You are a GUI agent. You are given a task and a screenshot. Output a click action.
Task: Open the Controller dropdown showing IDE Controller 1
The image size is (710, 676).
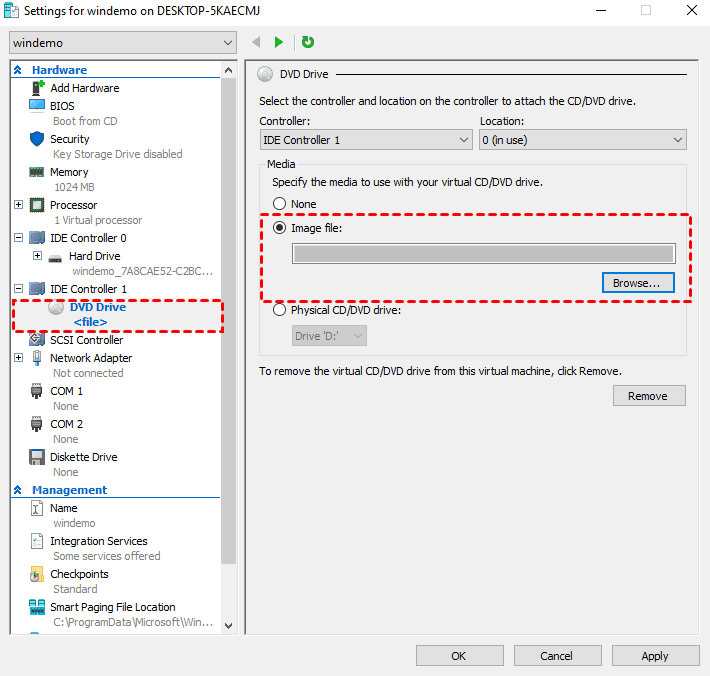coord(366,140)
